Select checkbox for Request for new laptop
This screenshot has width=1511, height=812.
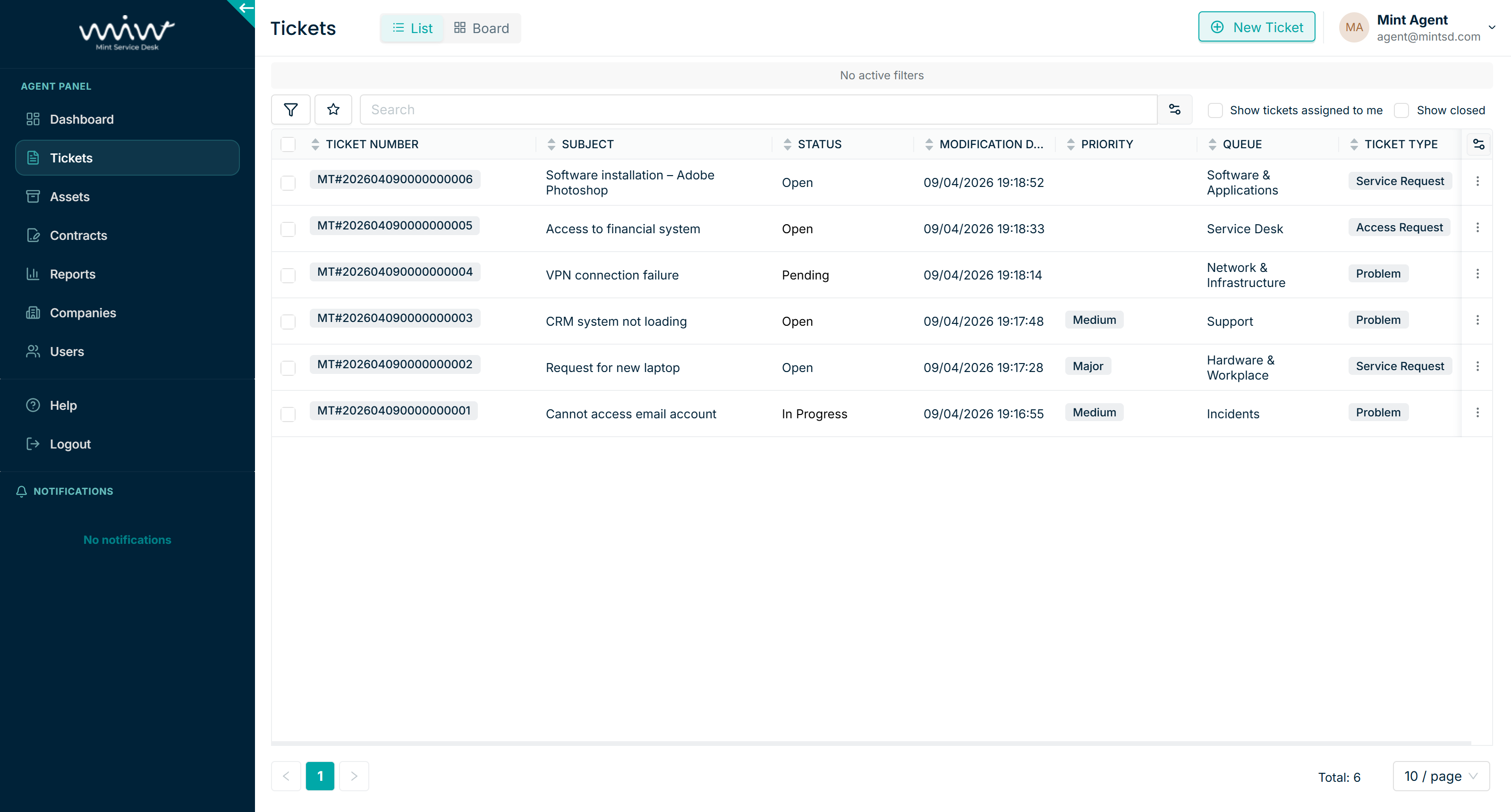288,368
